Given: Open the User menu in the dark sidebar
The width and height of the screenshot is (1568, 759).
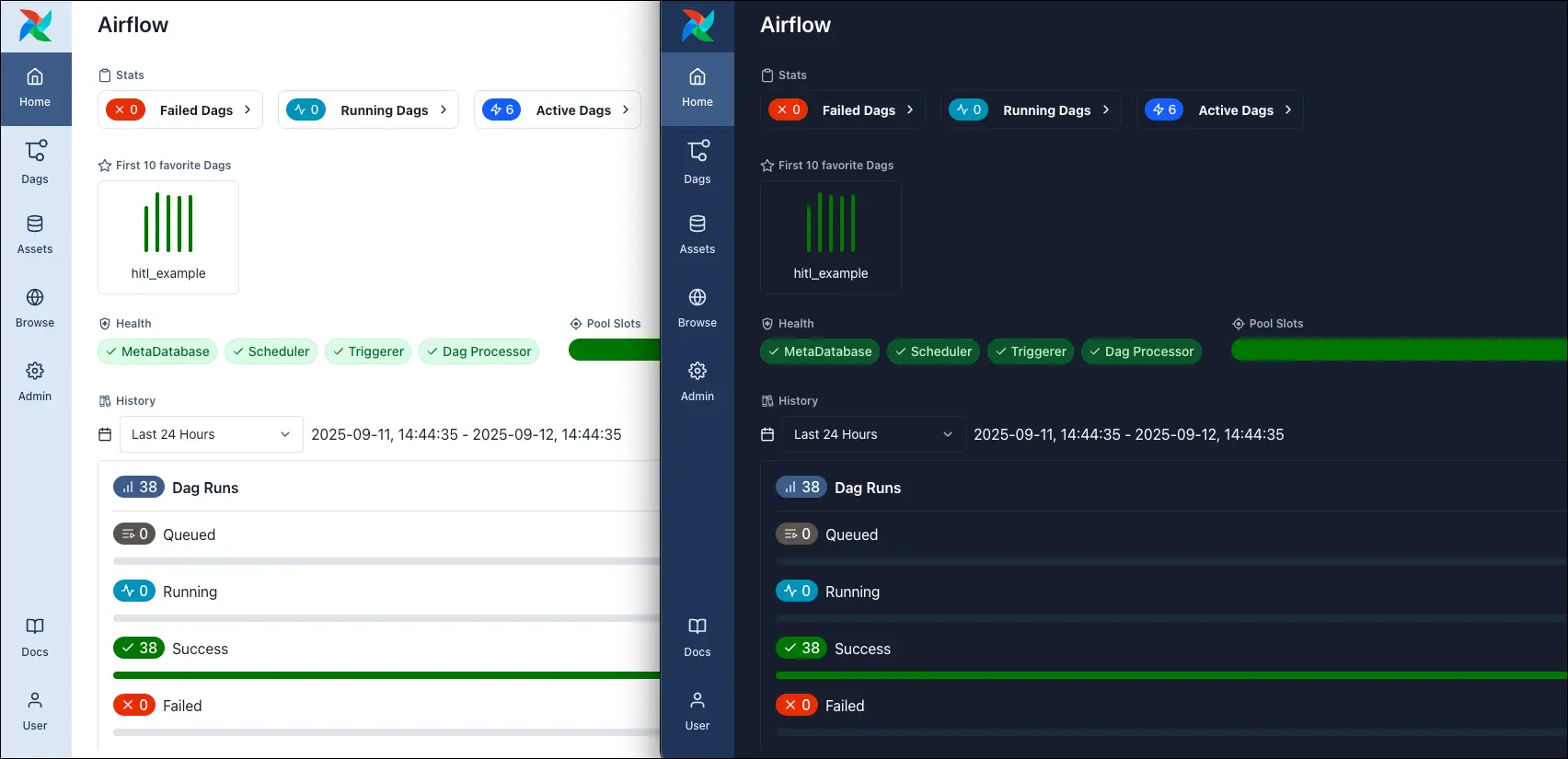Looking at the screenshot, I should (x=697, y=711).
